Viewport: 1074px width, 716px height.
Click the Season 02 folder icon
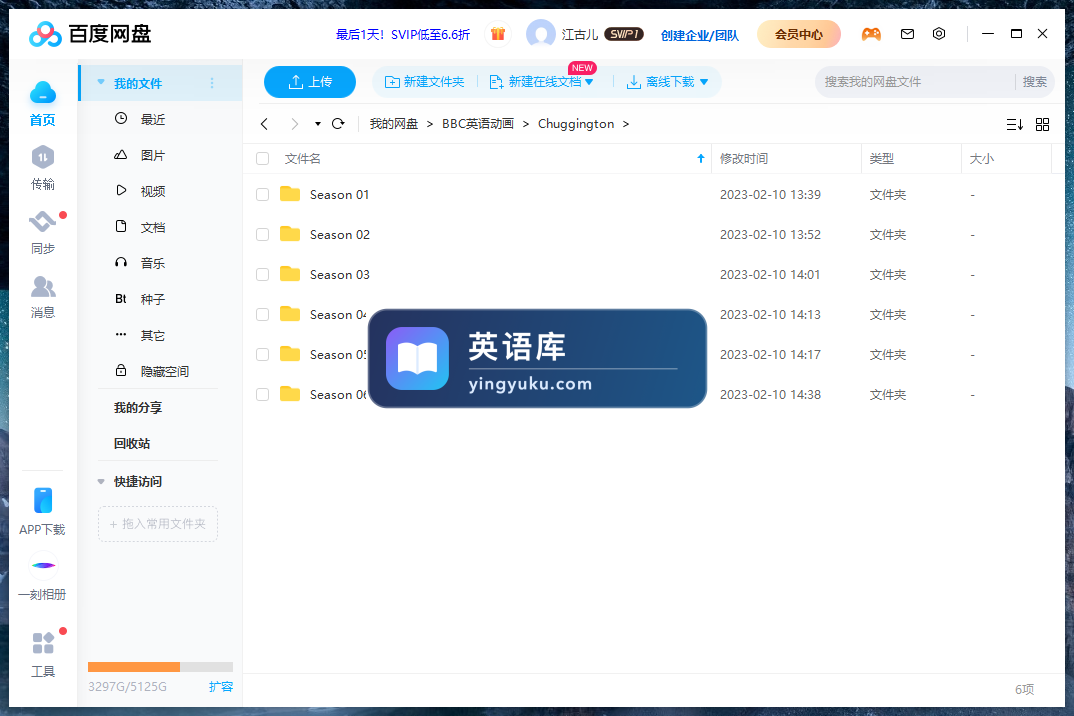[x=290, y=234]
